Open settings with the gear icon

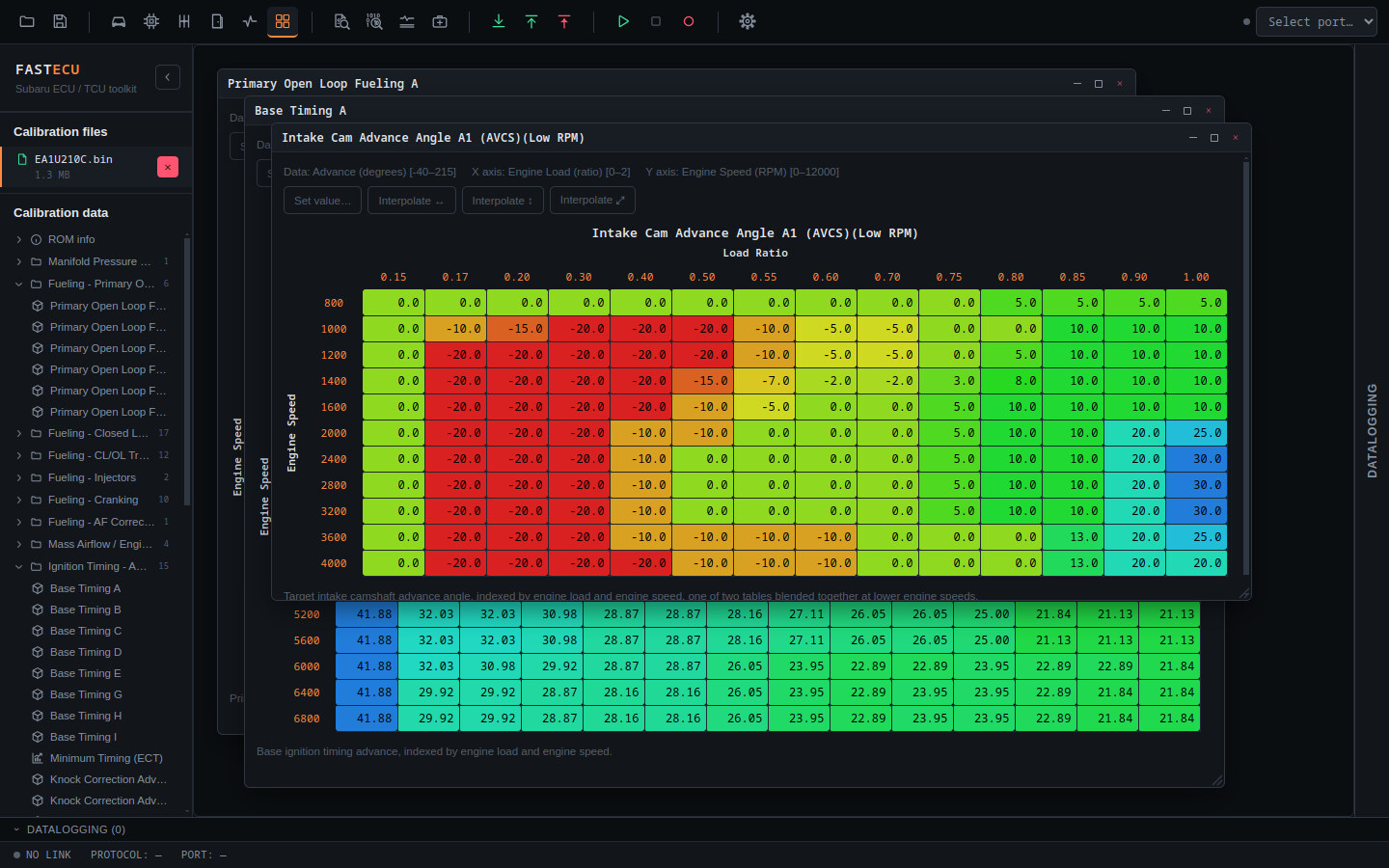tap(748, 21)
